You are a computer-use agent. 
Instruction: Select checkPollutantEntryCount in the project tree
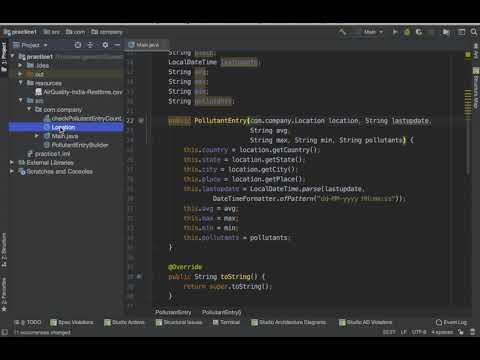coord(83,118)
